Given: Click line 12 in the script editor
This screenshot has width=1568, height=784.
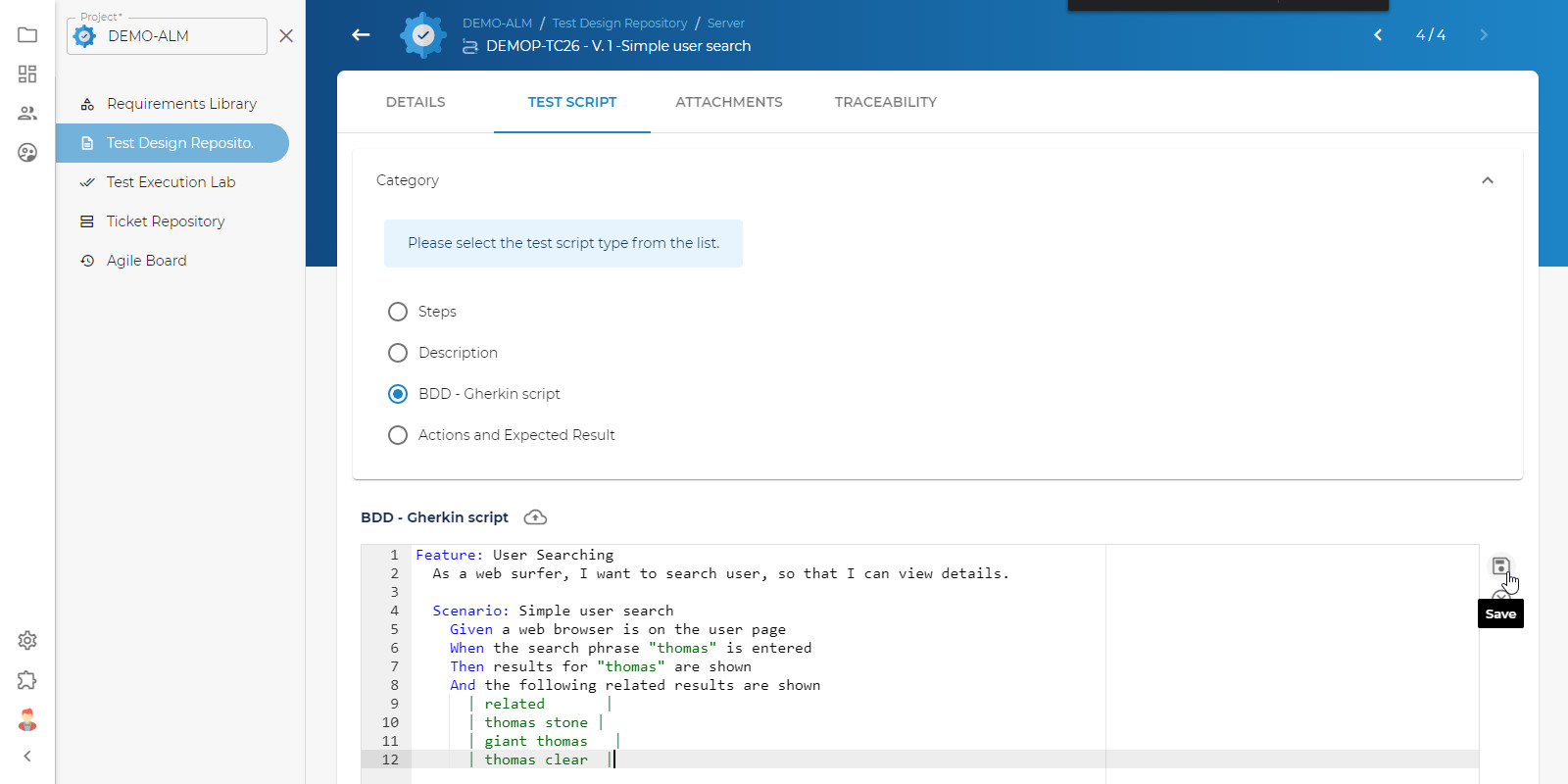Looking at the screenshot, I should coord(944,759).
